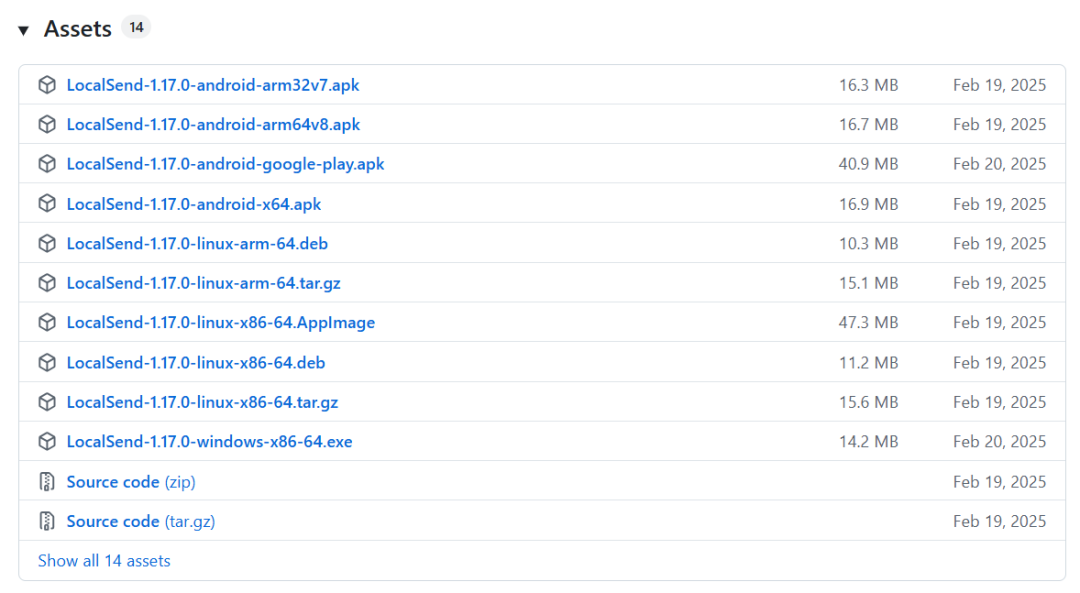Click package icon beside windows-x86-64.exe
The width and height of the screenshot is (1080, 593).
point(47,441)
